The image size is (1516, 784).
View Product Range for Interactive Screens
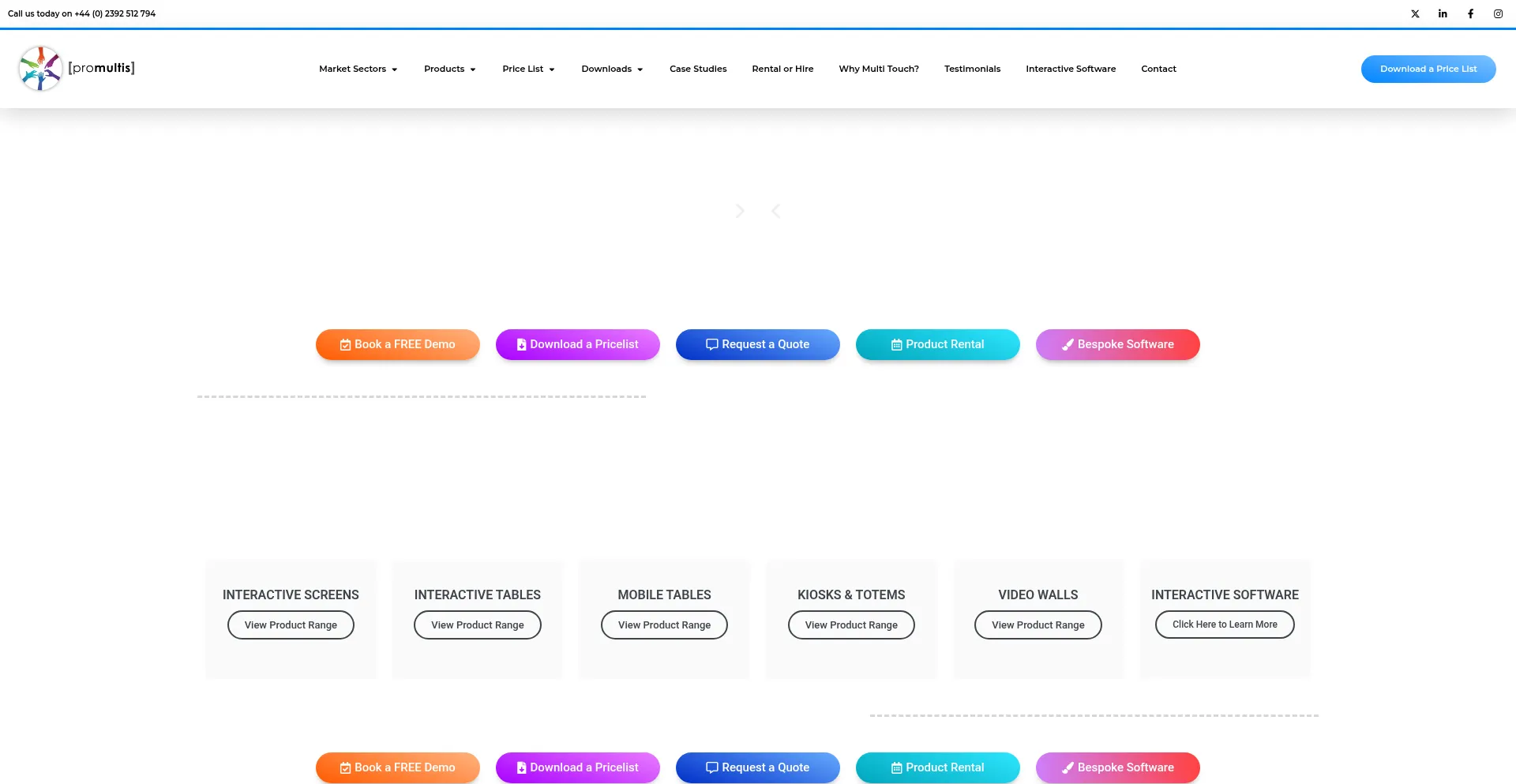pyautogui.click(x=291, y=625)
